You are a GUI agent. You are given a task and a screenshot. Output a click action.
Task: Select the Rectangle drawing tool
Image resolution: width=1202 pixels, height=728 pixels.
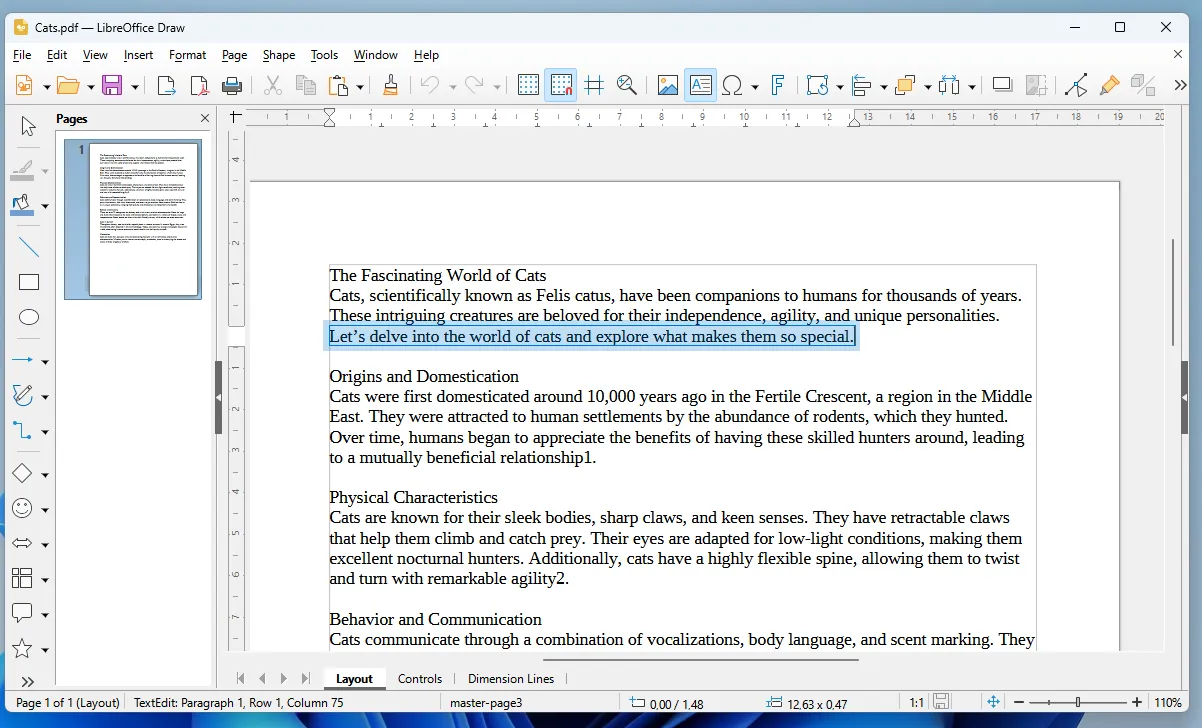click(x=29, y=281)
